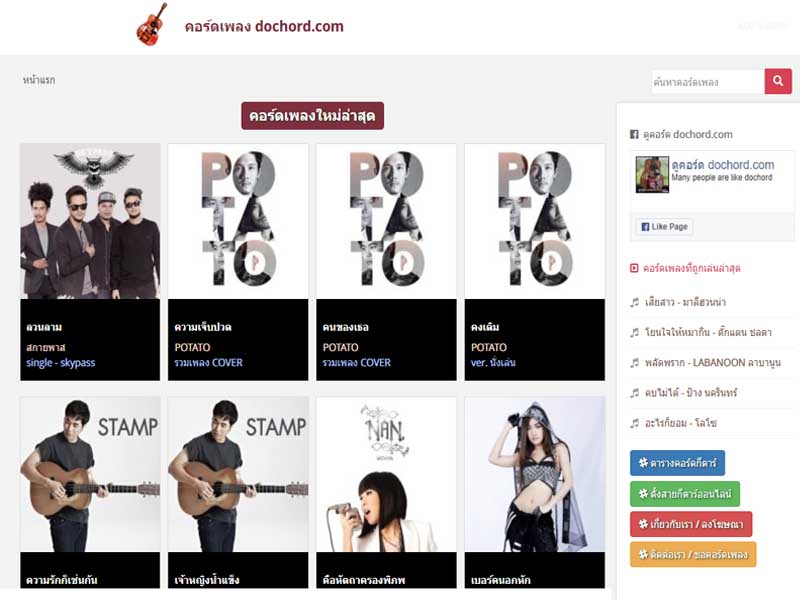Click the dochord Facebook page avatar
This screenshot has width=800, height=600.
[652, 174]
